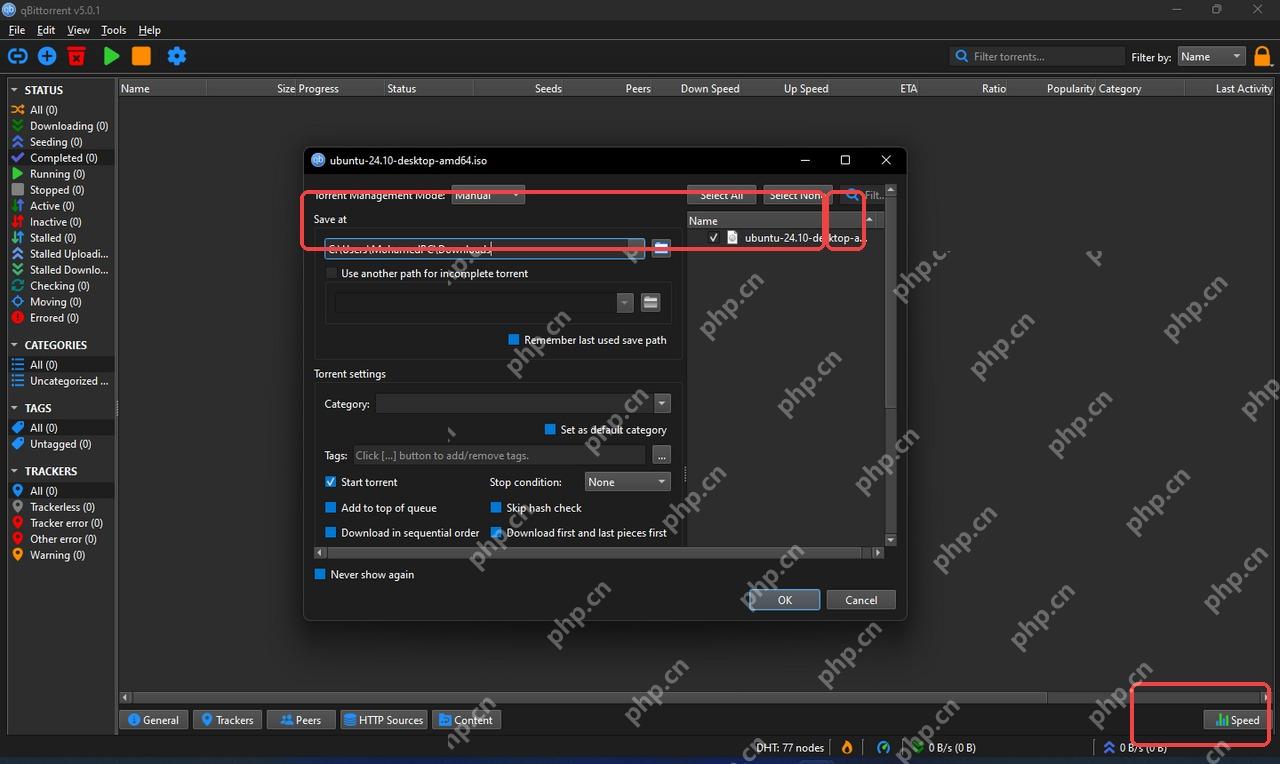Image resolution: width=1280 pixels, height=764 pixels.
Task: Open the Save at path dropdown arrow
Action: 636,248
